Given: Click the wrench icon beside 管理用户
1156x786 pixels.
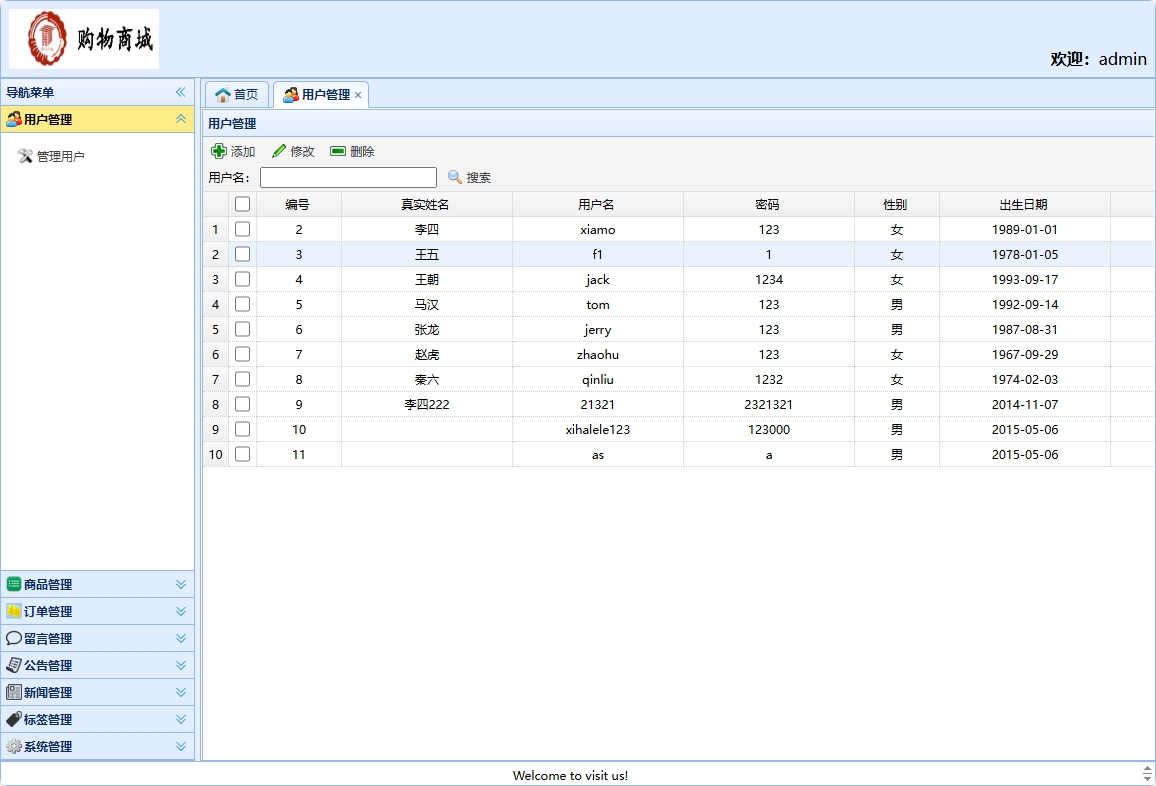Looking at the screenshot, I should [x=26, y=156].
